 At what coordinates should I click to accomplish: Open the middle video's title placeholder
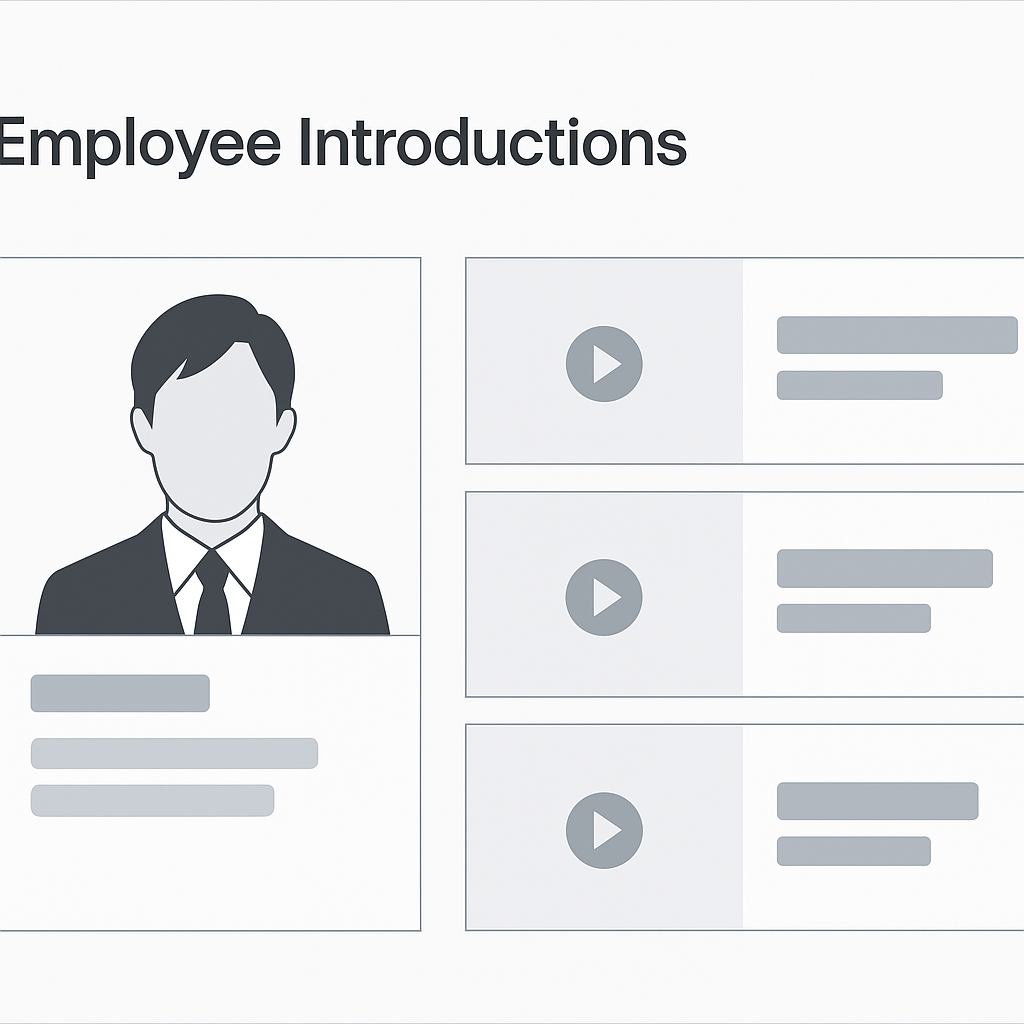pos(884,568)
